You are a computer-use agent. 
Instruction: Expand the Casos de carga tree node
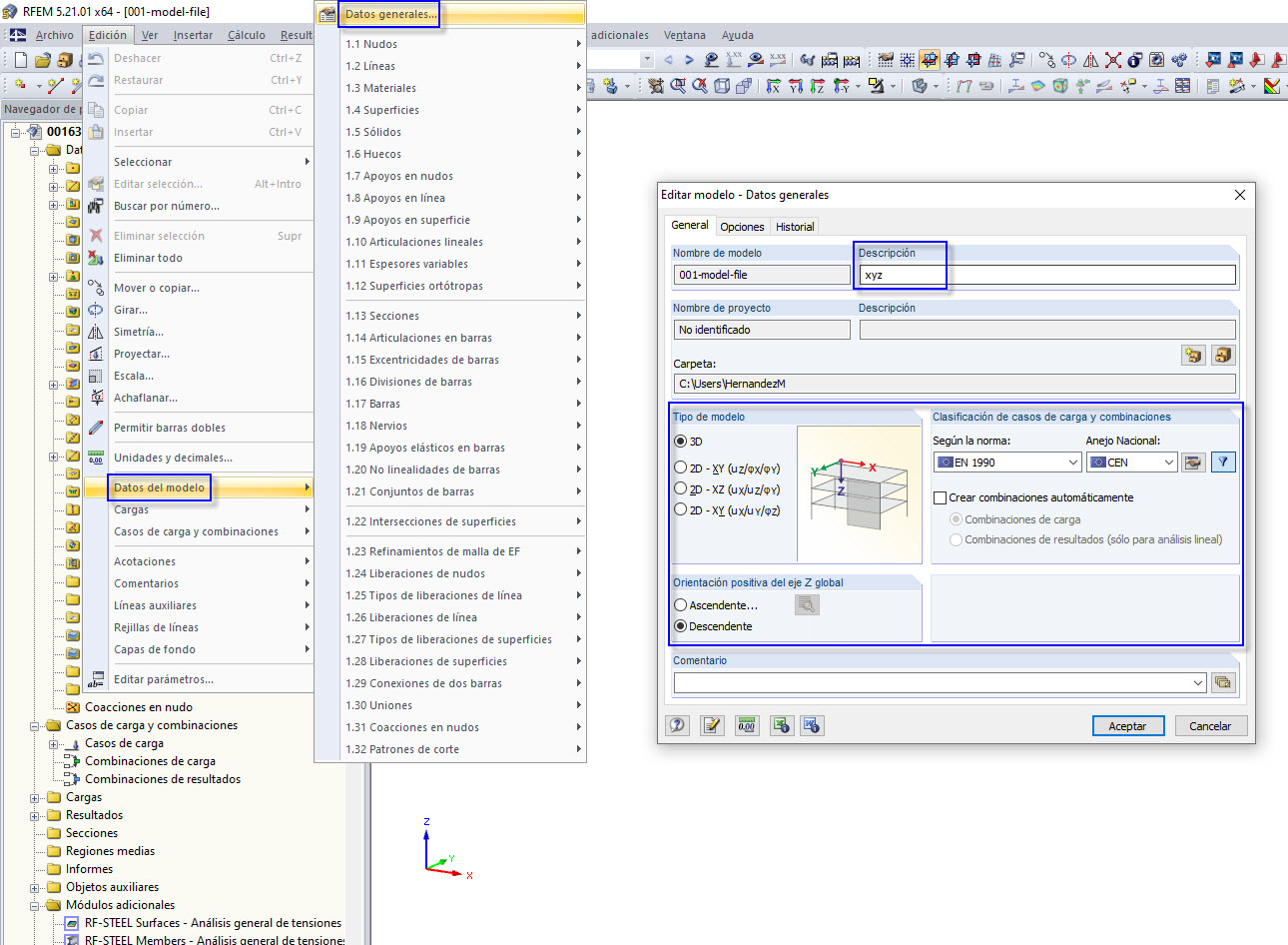point(54,744)
